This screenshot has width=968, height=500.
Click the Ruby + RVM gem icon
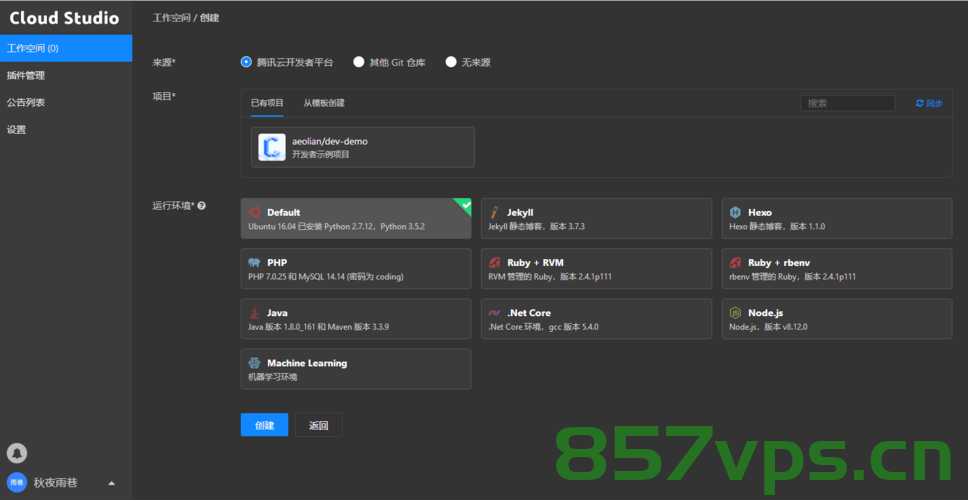point(494,263)
